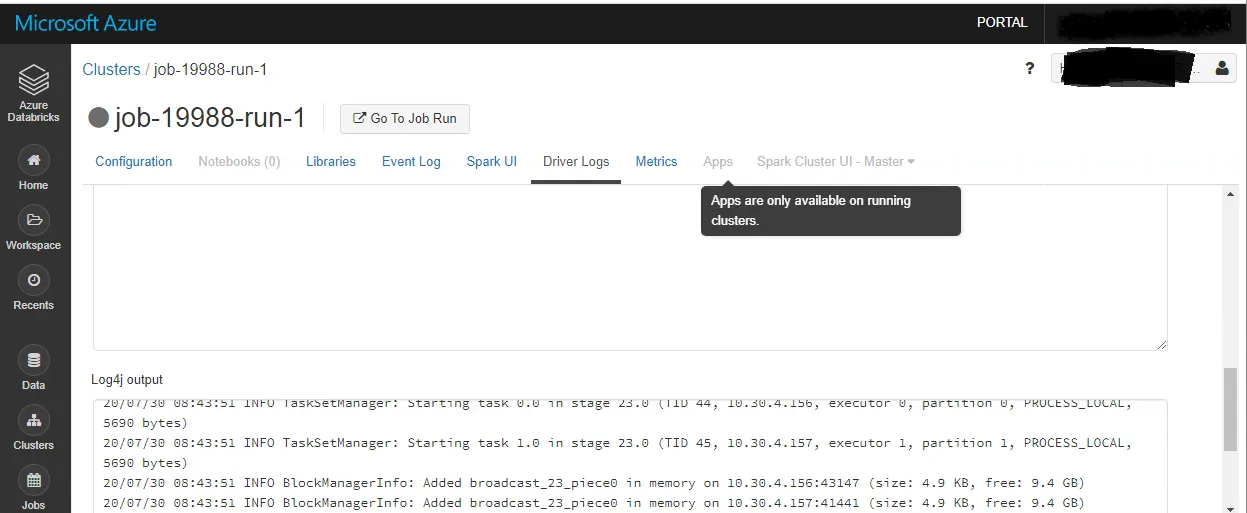Open the Workspace folder icon
Viewport: 1247px width, 513px height.
pyautogui.click(x=34, y=220)
